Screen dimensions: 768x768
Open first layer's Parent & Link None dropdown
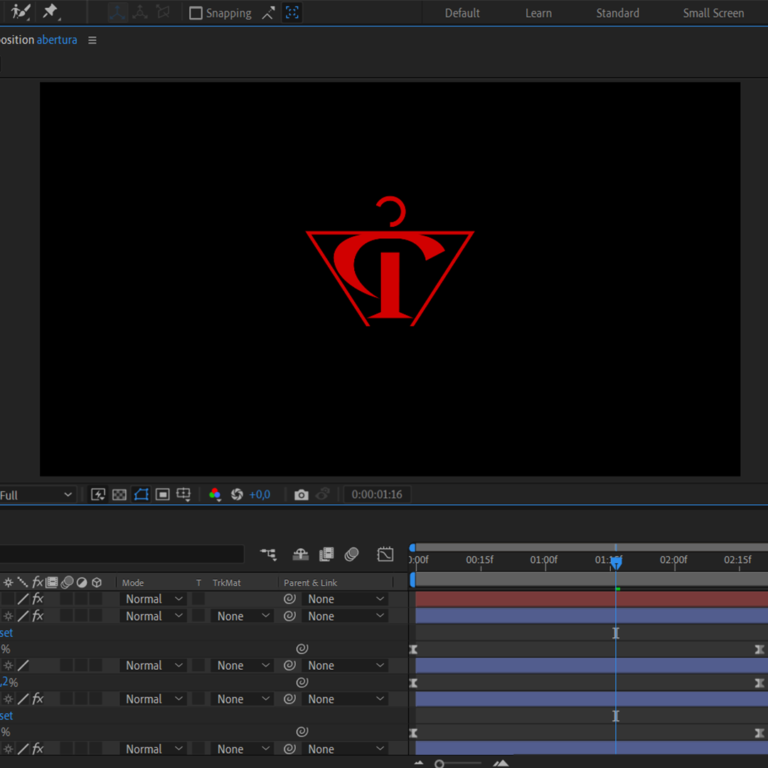click(345, 599)
